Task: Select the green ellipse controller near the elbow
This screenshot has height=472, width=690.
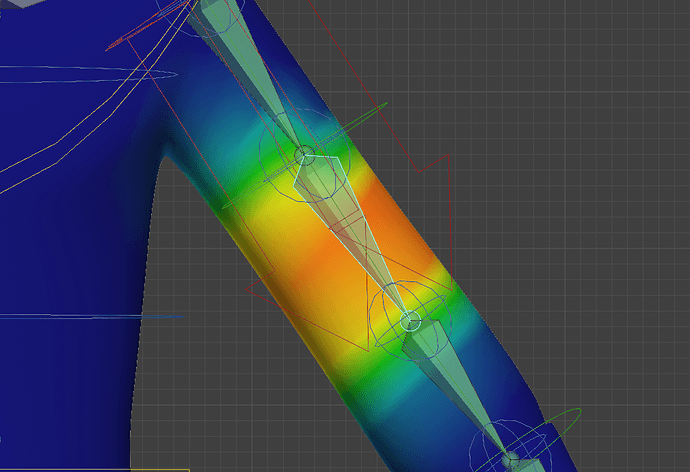Action: [306, 155]
